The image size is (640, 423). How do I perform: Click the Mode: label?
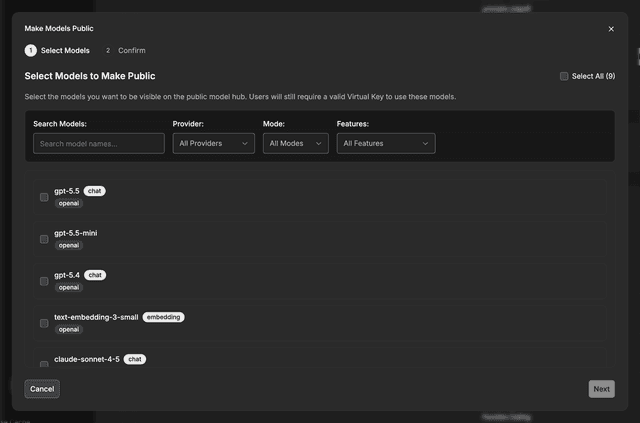[273, 124]
